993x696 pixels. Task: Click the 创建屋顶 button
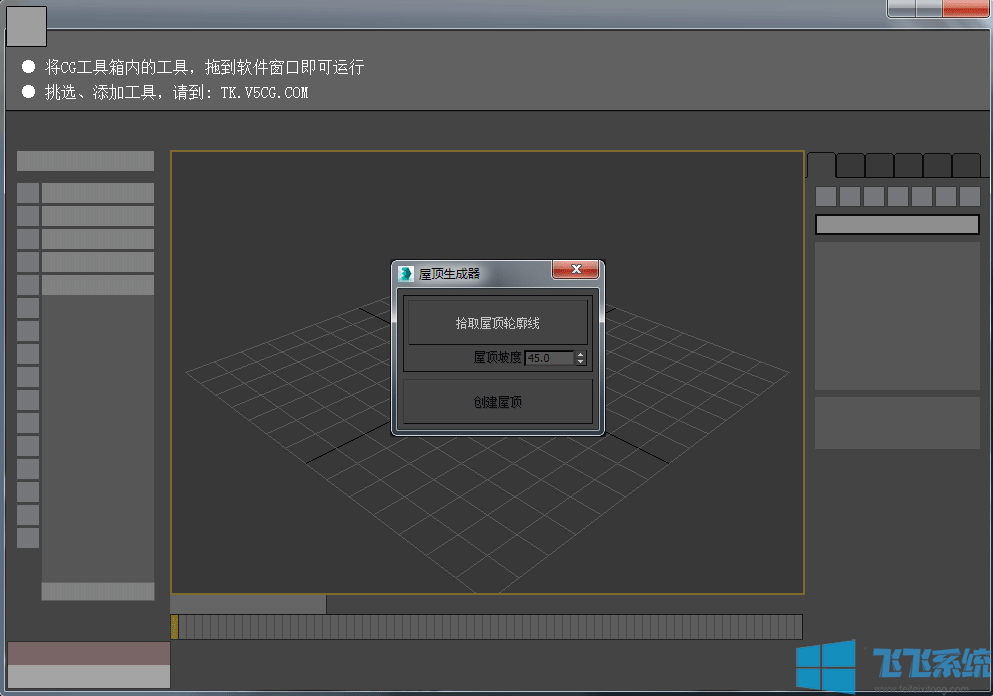pyautogui.click(x=496, y=401)
